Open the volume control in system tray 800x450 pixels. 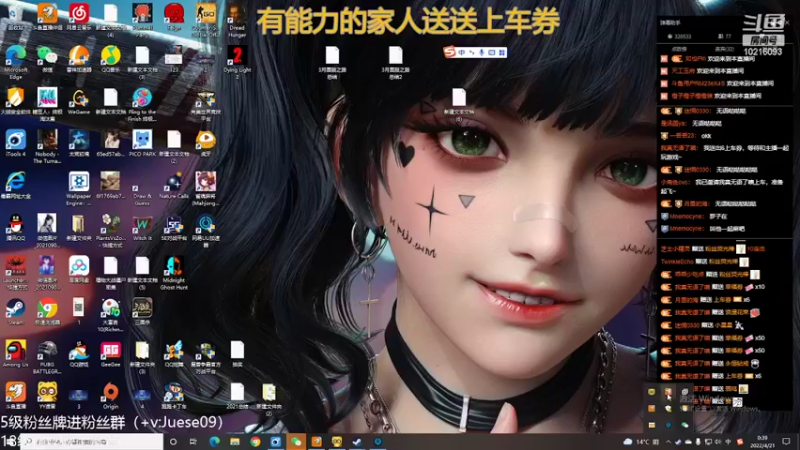pyautogui.click(x=718, y=442)
